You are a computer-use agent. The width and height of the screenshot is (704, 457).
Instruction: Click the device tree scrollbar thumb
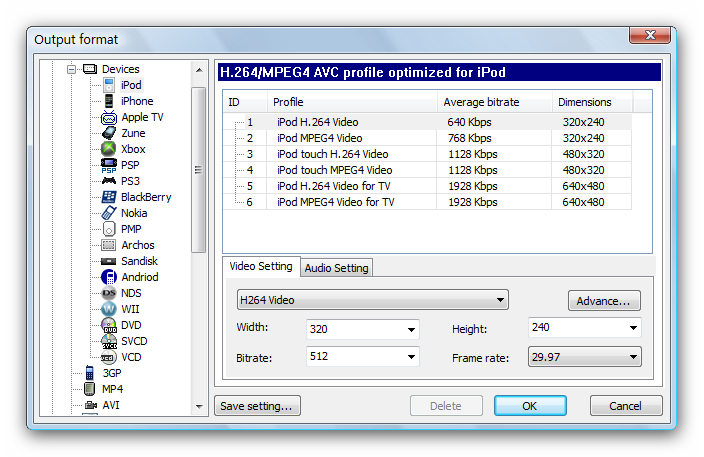pyautogui.click(x=198, y=170)
